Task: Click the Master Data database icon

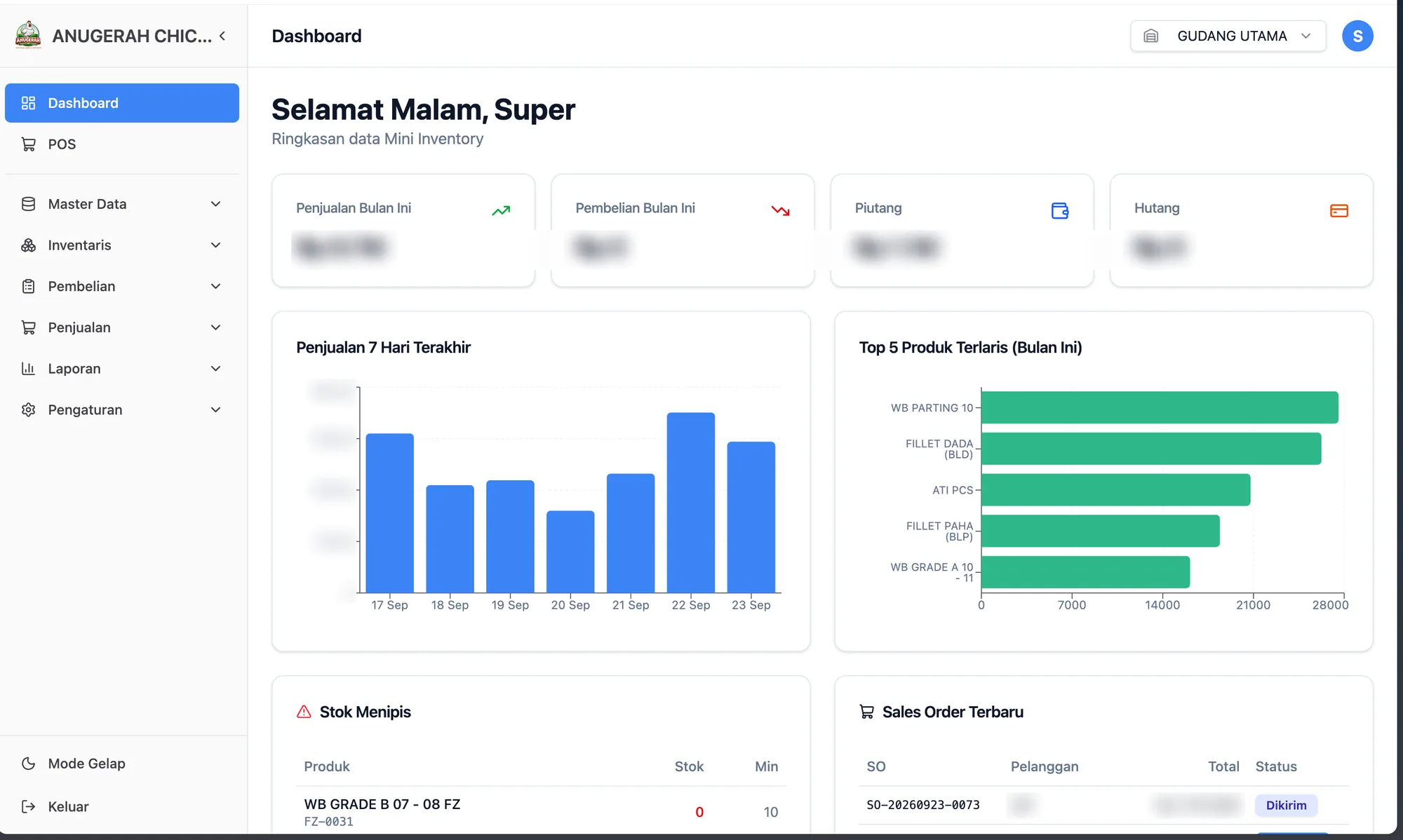Action: [x=28, y=204]
